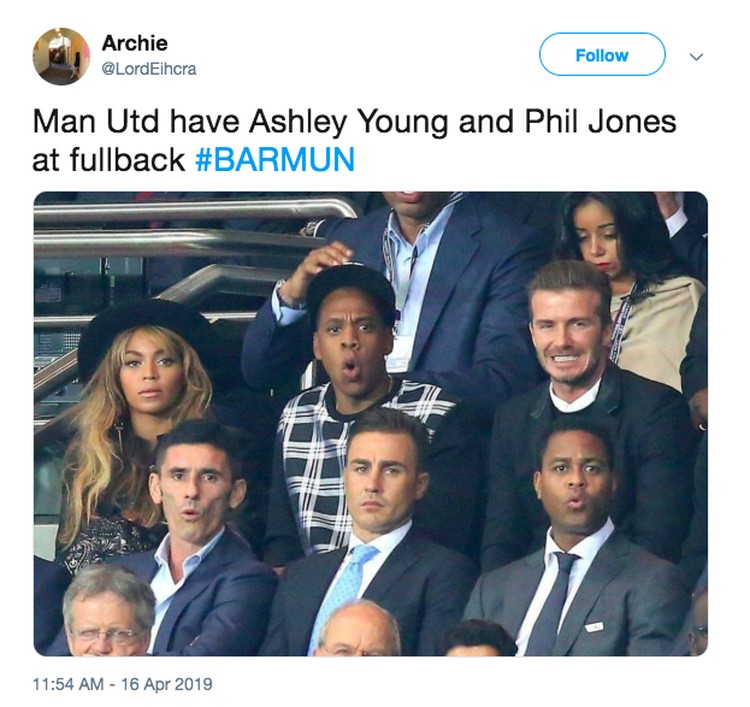Expand the tweet options chevron
The height and width of the screenshot is (707, 750).
click(x=696, y=57)
